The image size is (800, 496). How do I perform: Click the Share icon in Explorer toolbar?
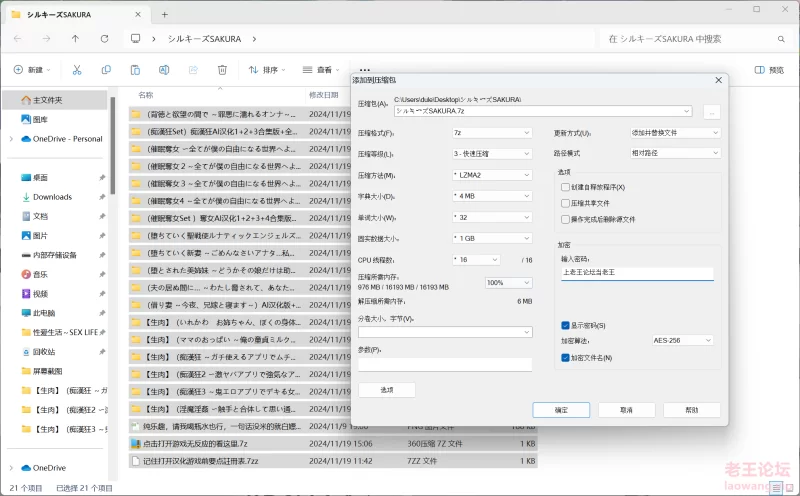(193, 70)
